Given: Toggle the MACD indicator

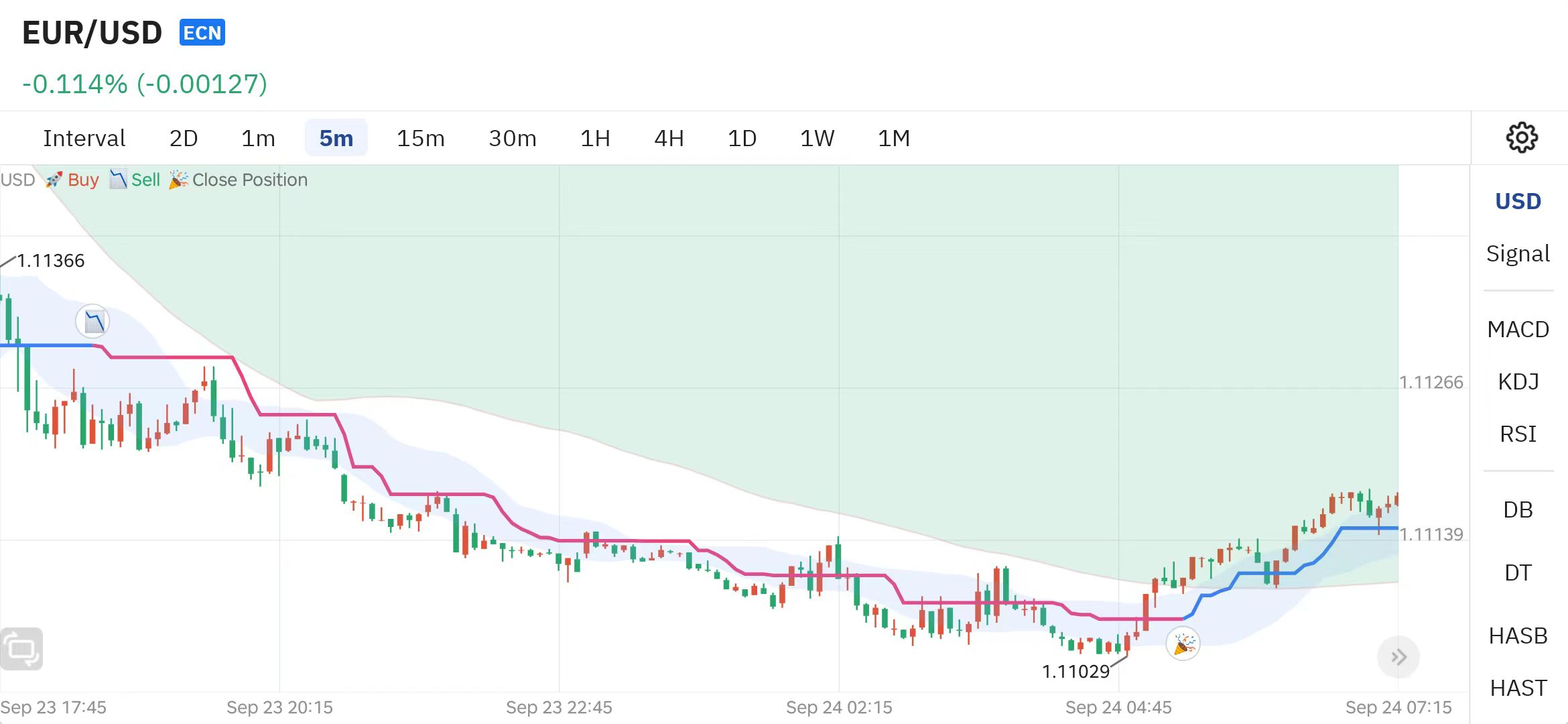Looking at the screenshot, I should point(1518,329).
